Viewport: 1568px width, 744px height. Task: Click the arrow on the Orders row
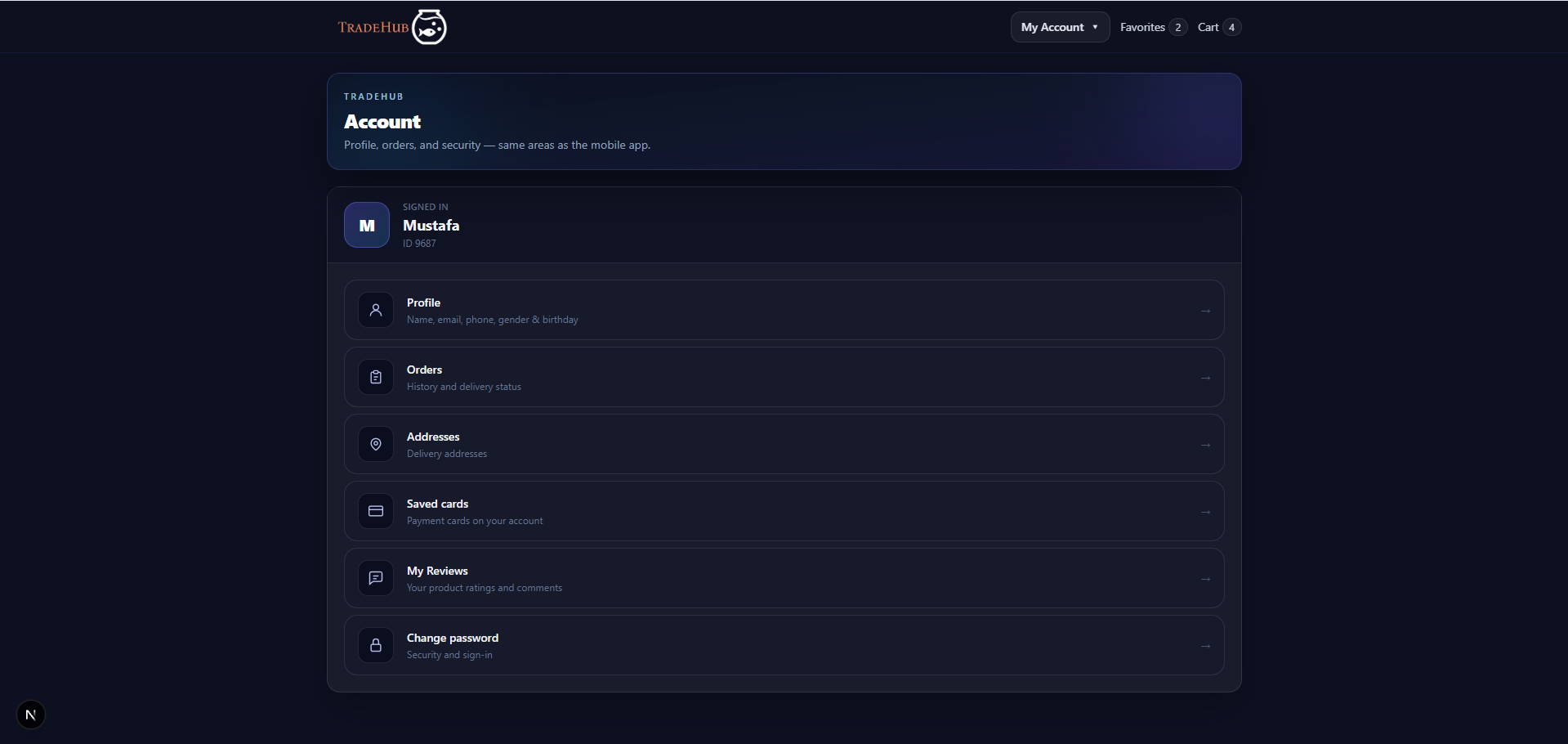coord(1205,378)
